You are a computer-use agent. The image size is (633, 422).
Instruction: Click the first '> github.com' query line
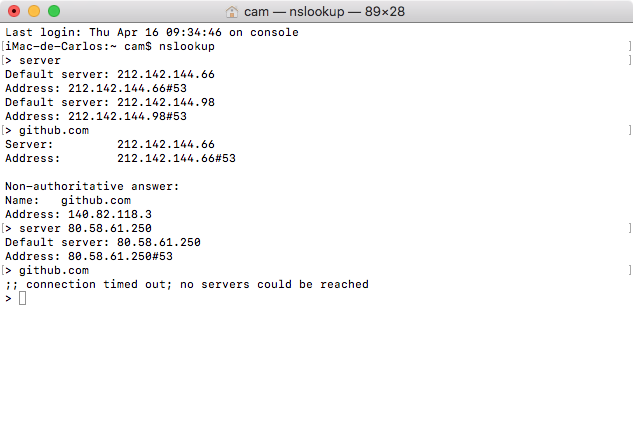point(47,130)
